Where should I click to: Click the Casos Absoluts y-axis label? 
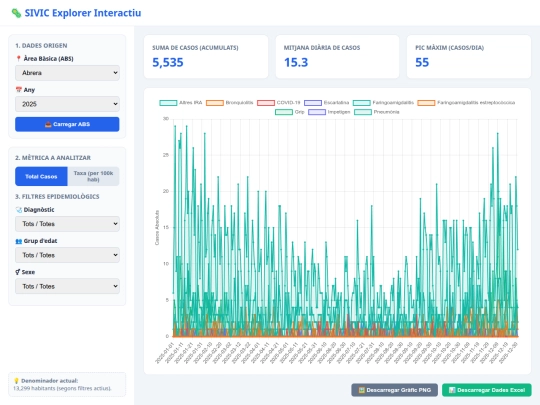pyautogui.click(x=157, y=228)
